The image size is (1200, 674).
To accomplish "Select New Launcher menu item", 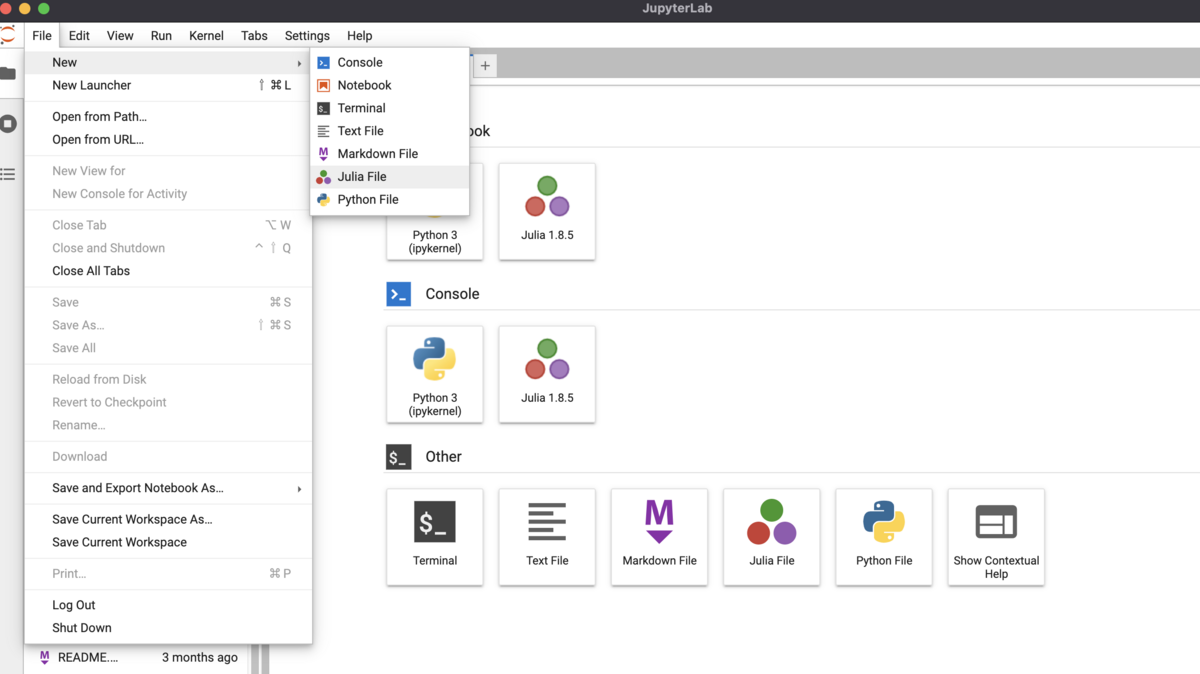I will [x=168, y=85].
